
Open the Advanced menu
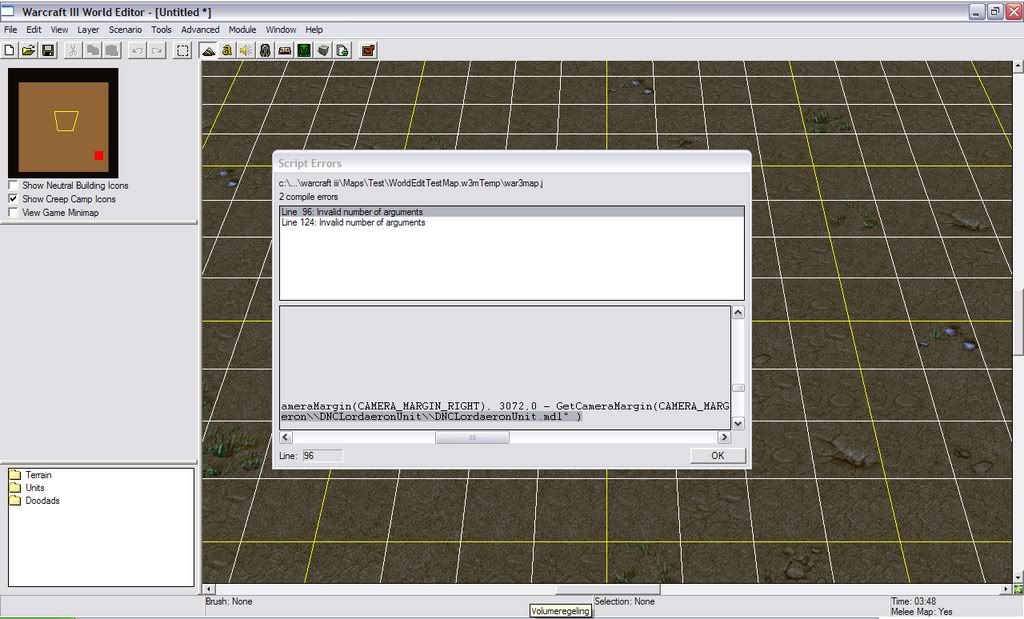(200, 29)
